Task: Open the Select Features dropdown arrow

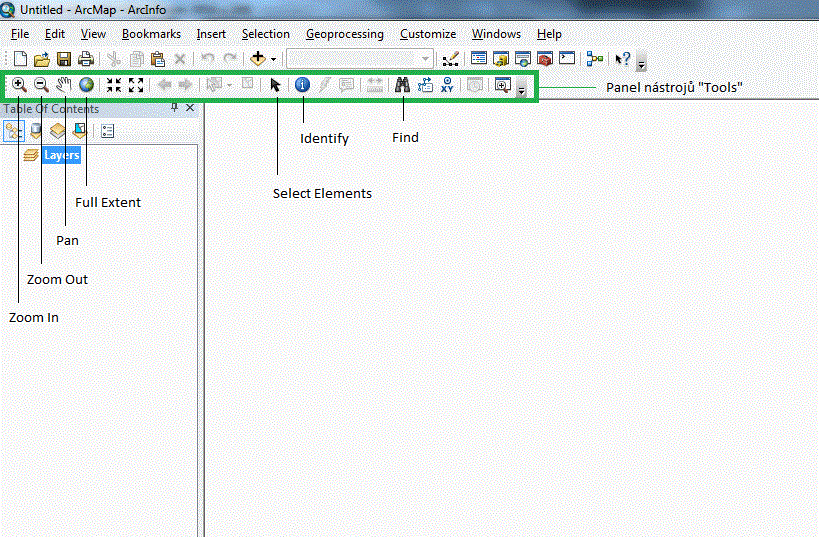Action: pos(230,85)
